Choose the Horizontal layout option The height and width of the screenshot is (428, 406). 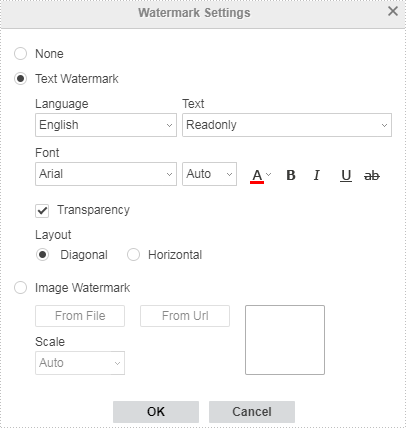[133, 255]
